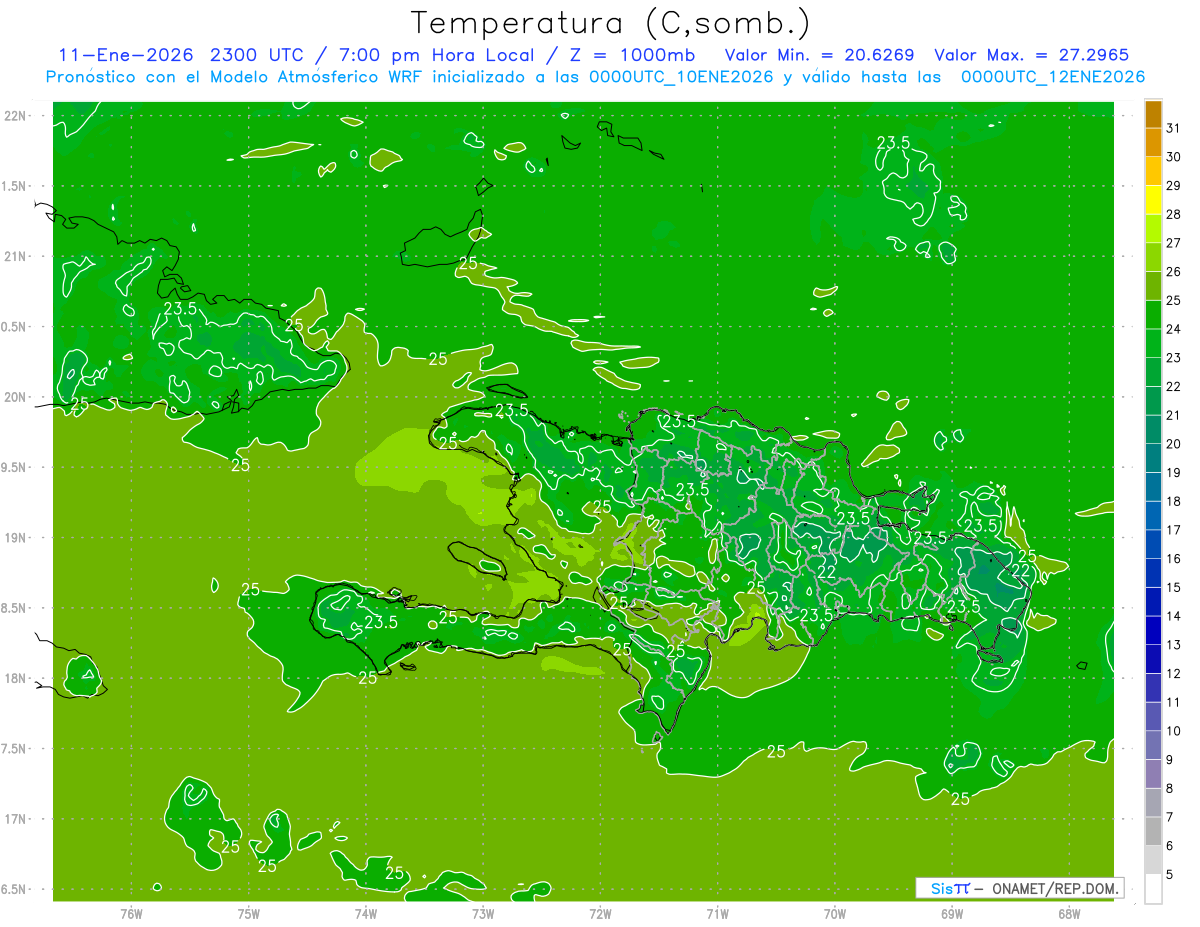Click 'Valor Min. = 20.6269' value
The height and width of the screenshot is (927, 1200).
(819, 55)
